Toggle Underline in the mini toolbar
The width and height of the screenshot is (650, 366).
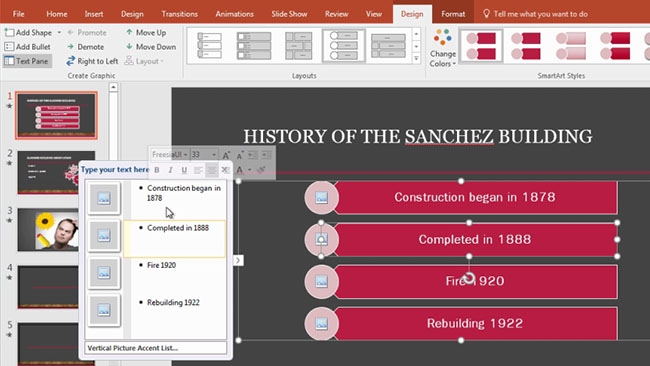tap(184, 170)
